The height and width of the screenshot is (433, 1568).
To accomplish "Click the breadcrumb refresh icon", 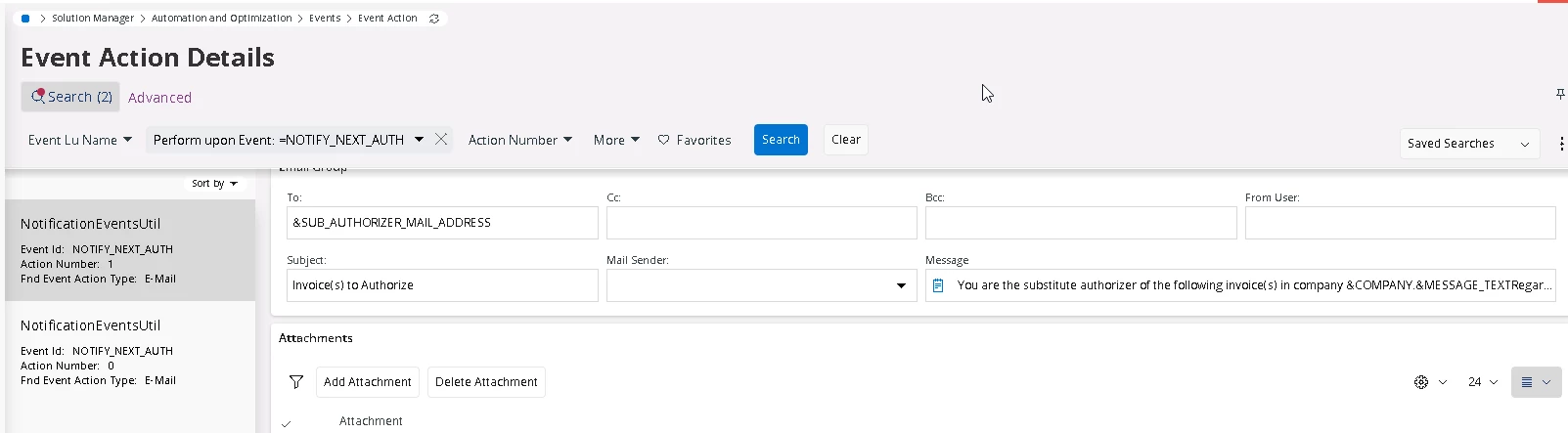I will 434,19.
